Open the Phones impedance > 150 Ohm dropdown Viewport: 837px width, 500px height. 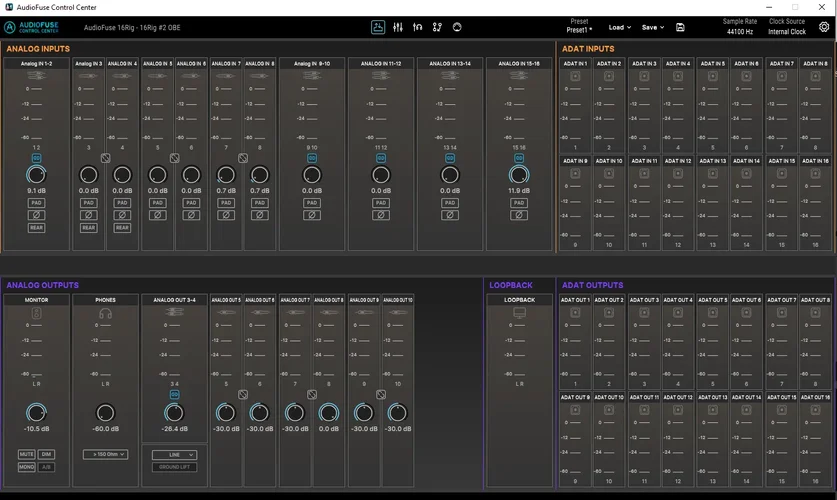pos(105,454)
